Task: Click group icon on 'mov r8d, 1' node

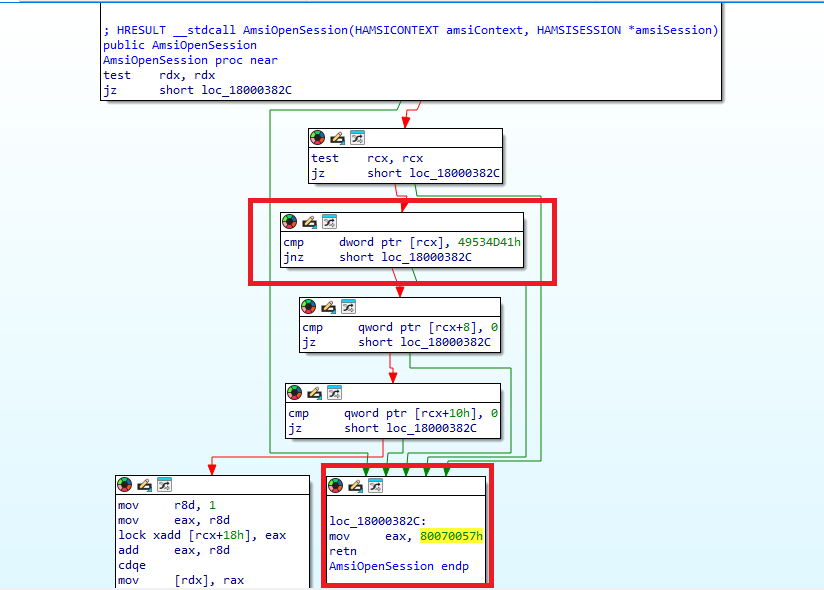Action: [x=164, y=484]
